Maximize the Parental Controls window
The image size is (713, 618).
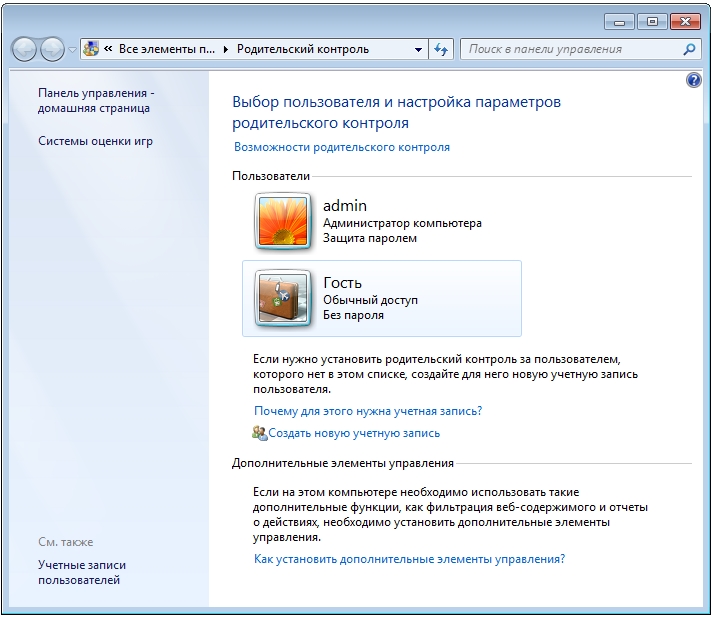(652, 22)
